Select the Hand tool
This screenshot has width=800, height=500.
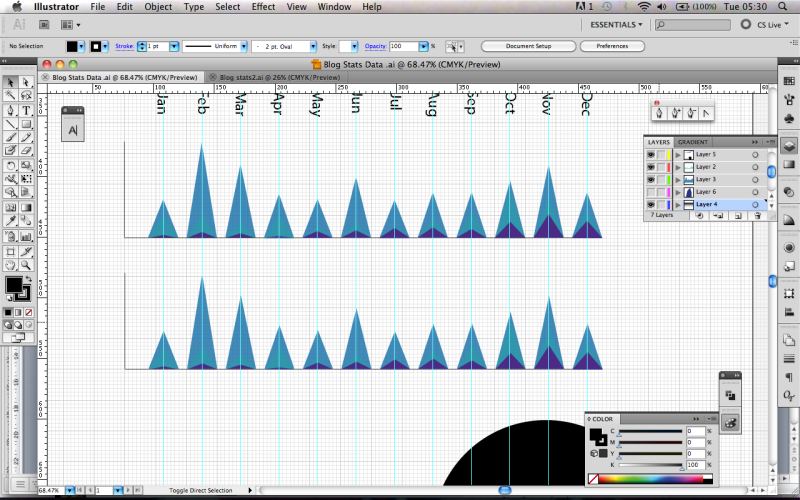point(10,265)
